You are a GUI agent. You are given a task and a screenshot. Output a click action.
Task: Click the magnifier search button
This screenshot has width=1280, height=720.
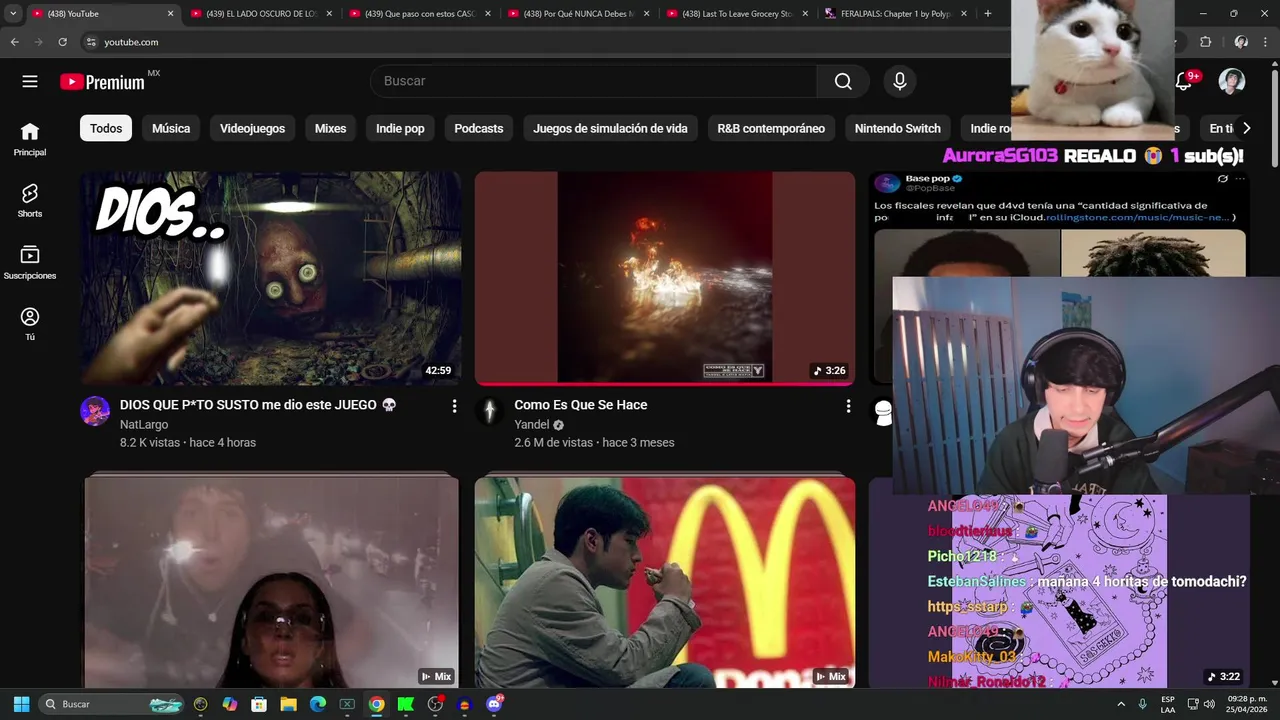(x=843, y=81)
